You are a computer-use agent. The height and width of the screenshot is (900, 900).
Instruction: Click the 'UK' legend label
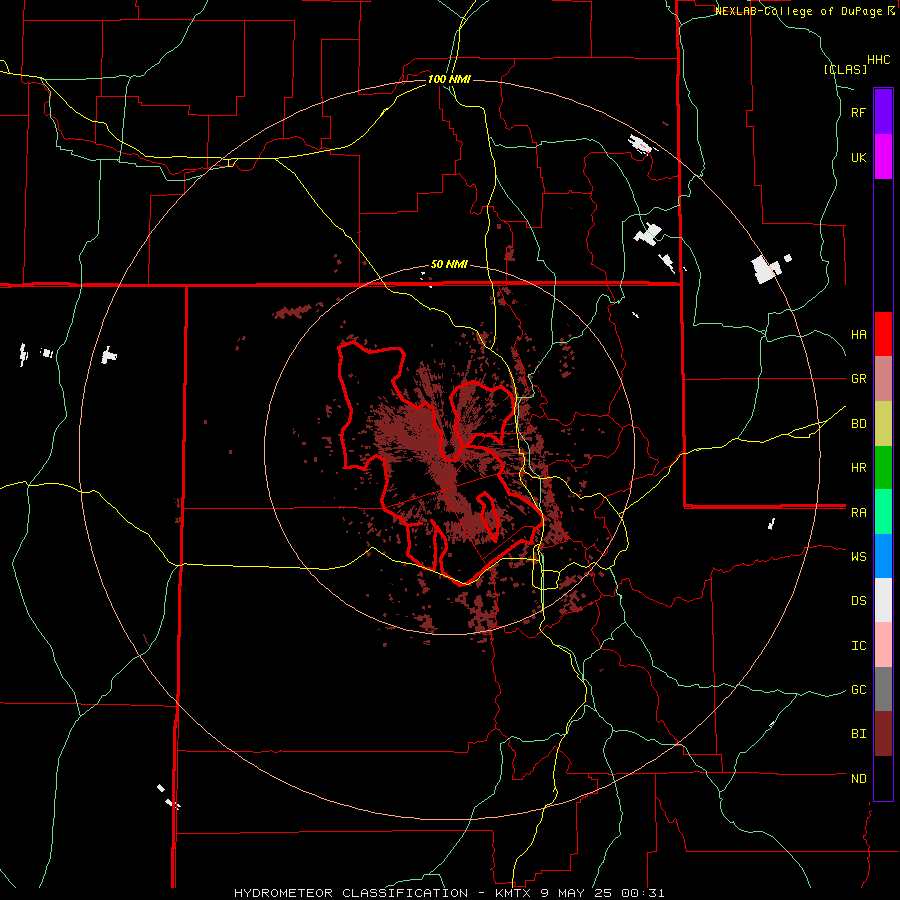pos(858,158)
